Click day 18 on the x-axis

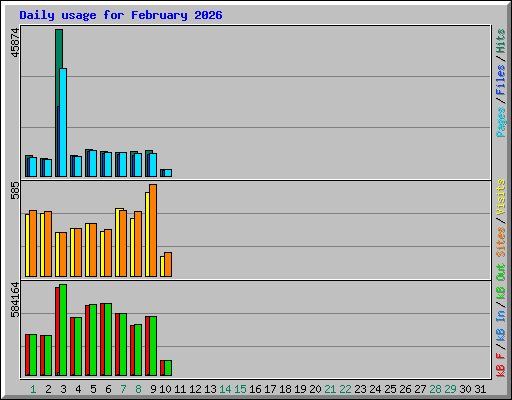[x=285, y=389]
